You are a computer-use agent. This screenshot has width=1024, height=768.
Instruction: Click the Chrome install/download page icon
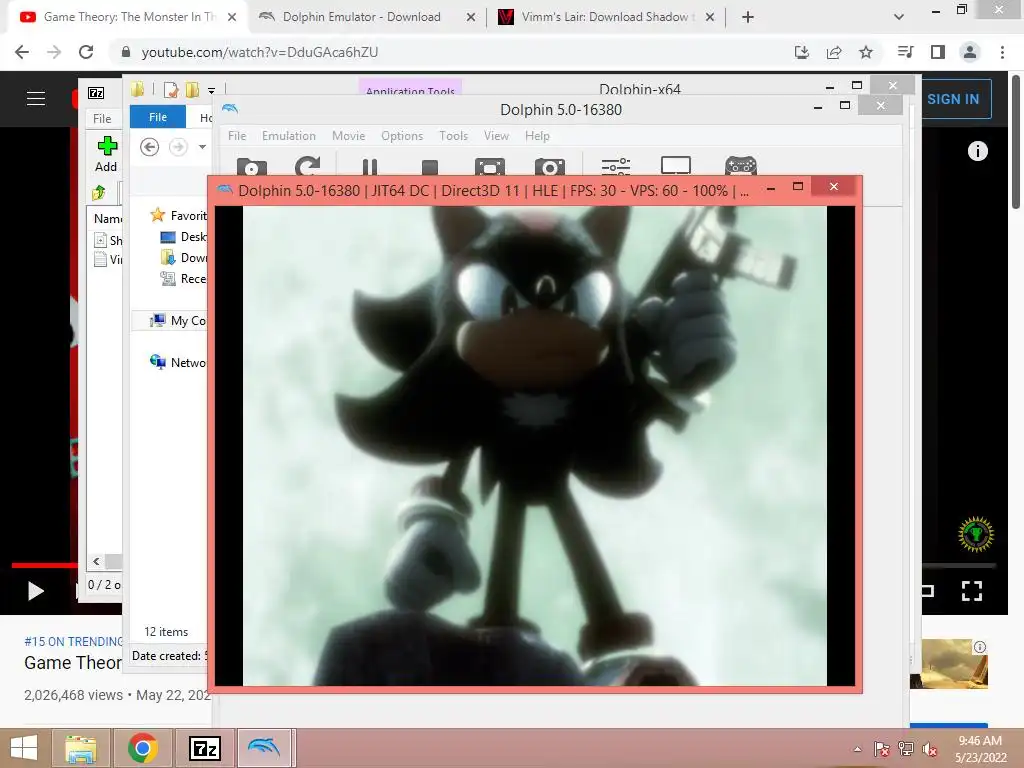point(802,52)
